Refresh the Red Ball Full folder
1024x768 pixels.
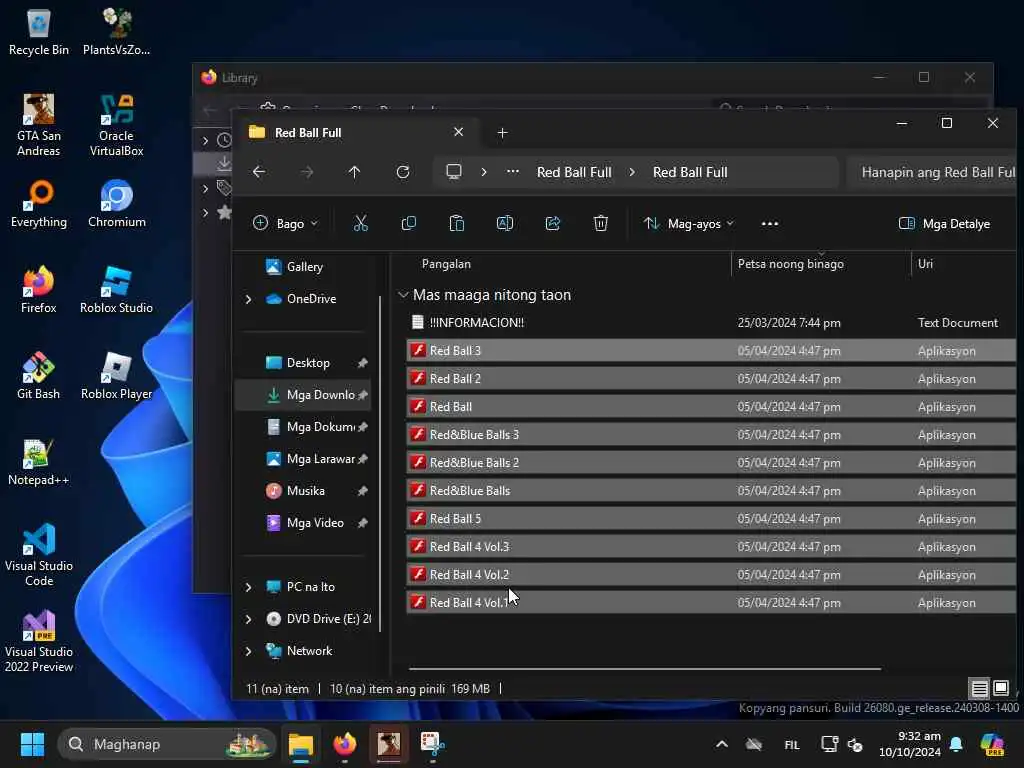click(403, 172)
